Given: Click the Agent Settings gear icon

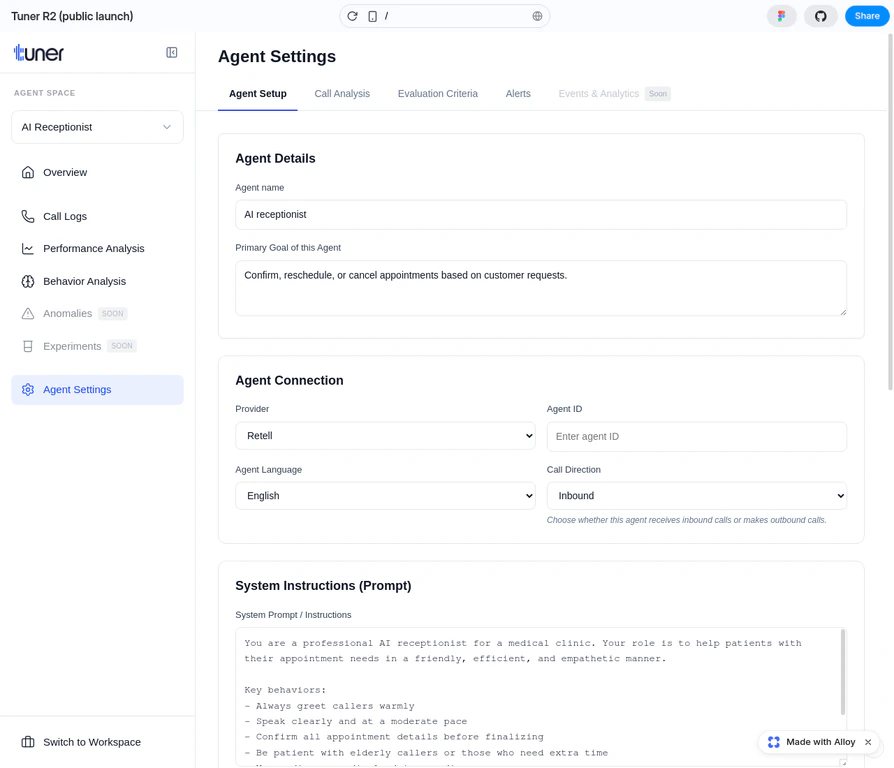Looking at the screenshot, I should tap(28, 389).
